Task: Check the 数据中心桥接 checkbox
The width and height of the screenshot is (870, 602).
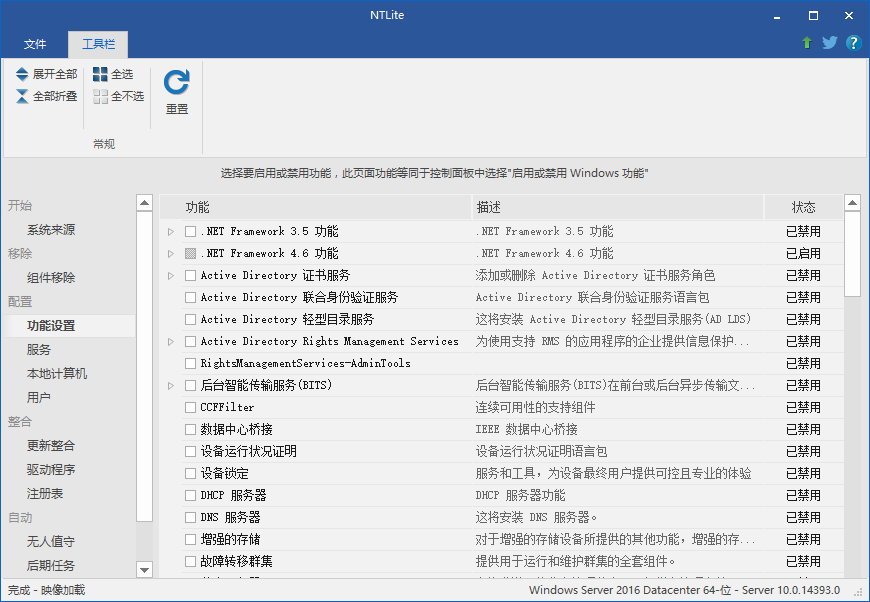Action: (x=190, y=429)
